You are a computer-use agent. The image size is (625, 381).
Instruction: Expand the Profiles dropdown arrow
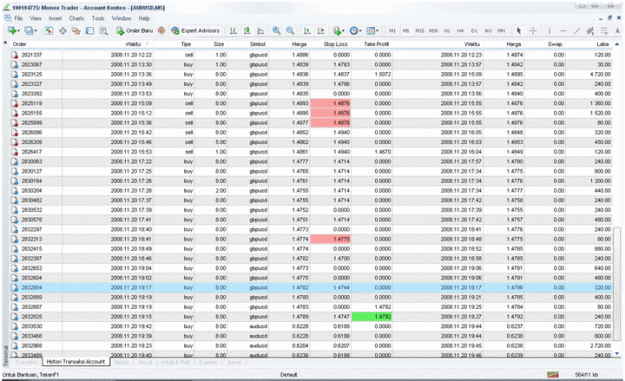[x=35, y=31]
